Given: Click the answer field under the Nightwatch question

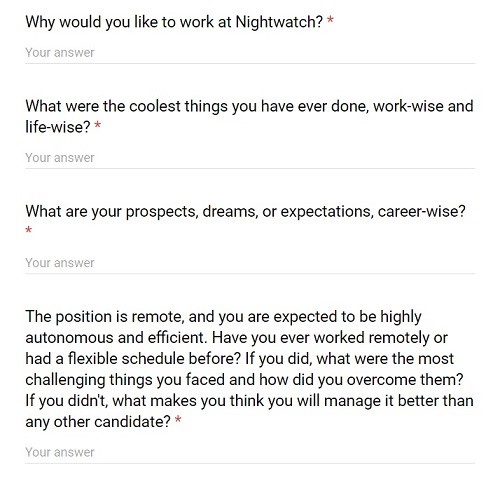Looking at the screenshot, I should [x=250, y=53].
